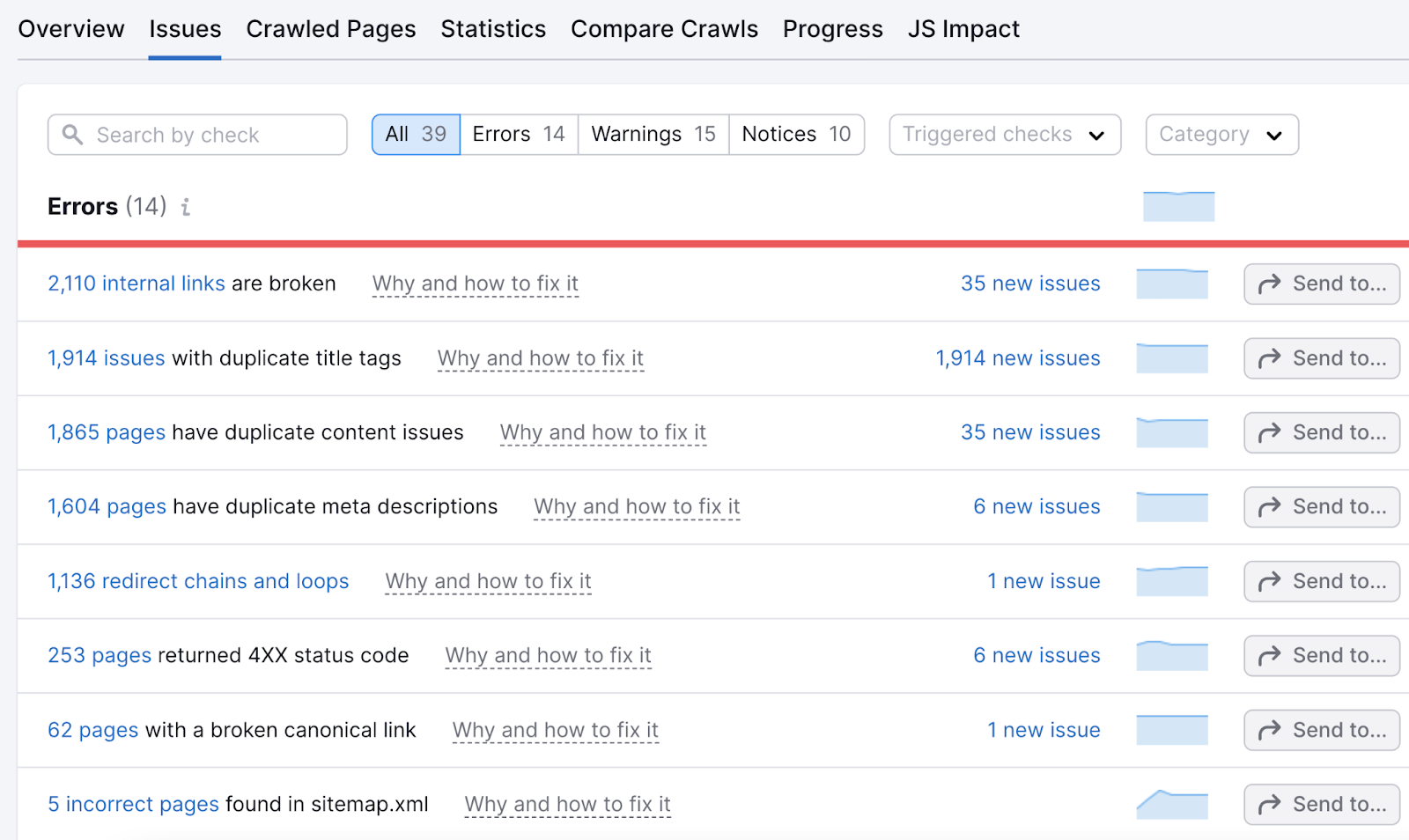Image resolution: width=1409 pixels, height=840 pixels.
Task: Click Why and how to fix it for duplicate content
Action: 602,432
